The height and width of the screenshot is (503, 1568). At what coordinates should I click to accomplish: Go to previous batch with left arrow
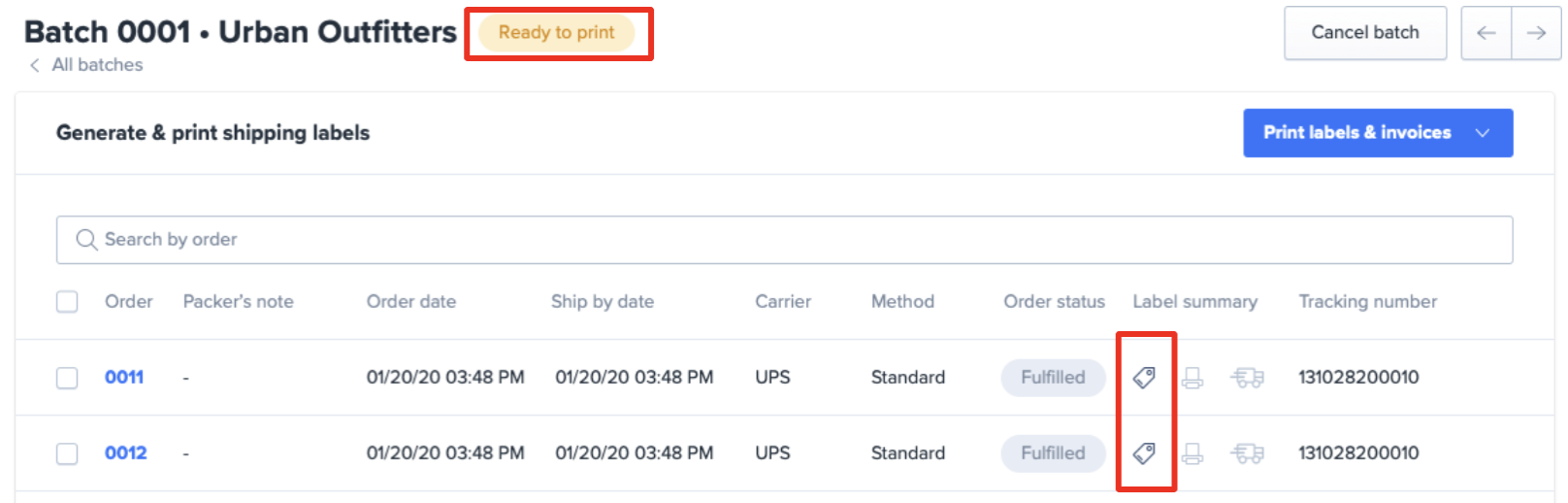[x=1486, y=33]
